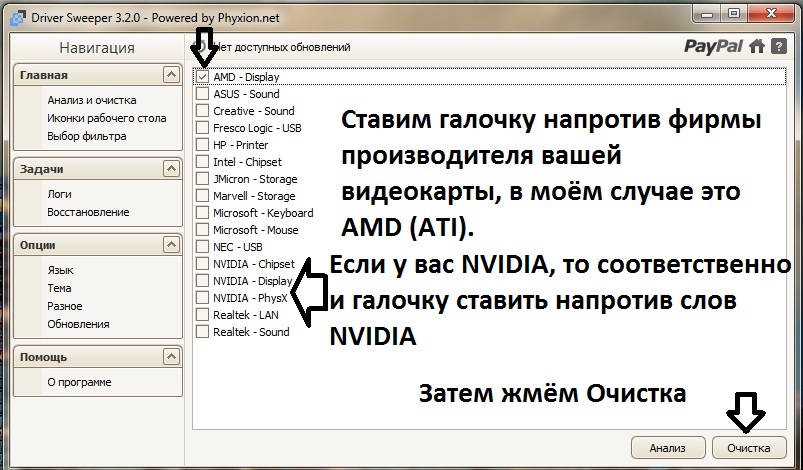Tick the Fresco Logic - USB checkbox
This screenshot has height=470, width=803.
point(203,127)
